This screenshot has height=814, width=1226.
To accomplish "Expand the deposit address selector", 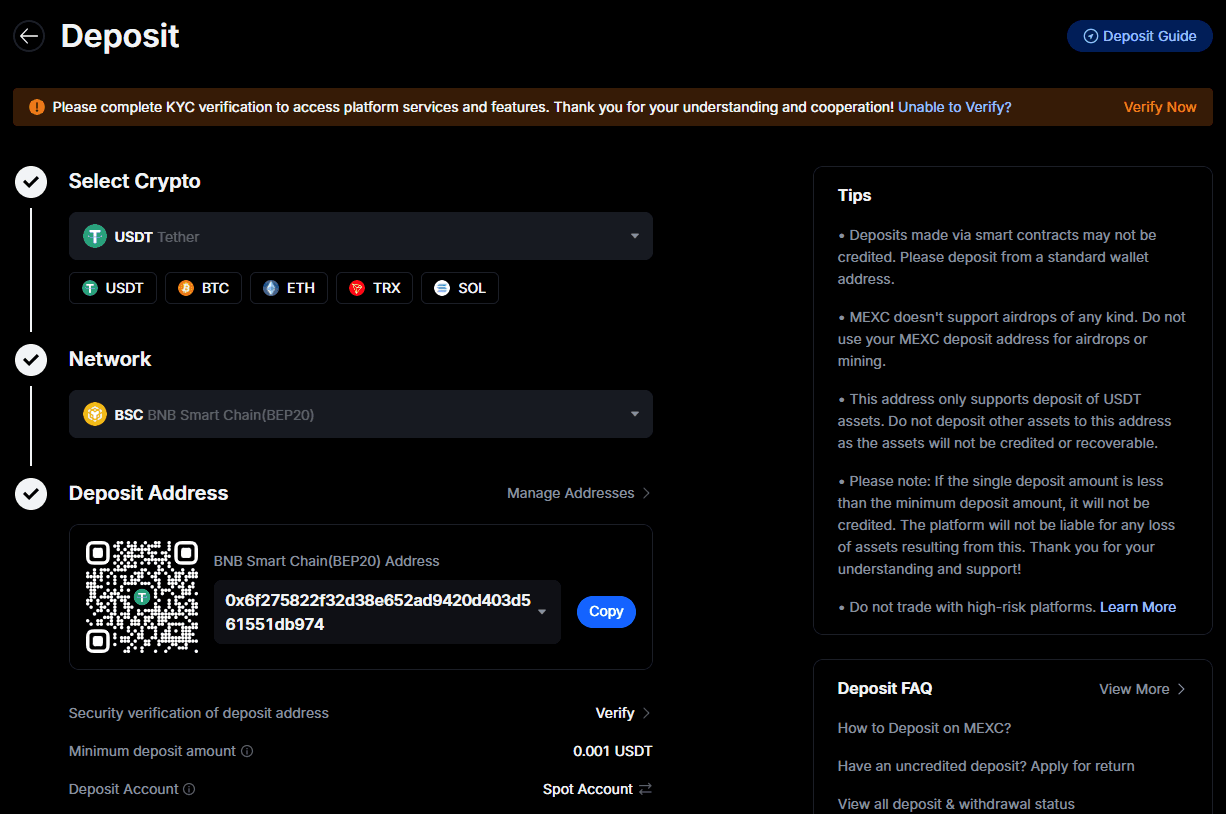I will coord(387,612).
